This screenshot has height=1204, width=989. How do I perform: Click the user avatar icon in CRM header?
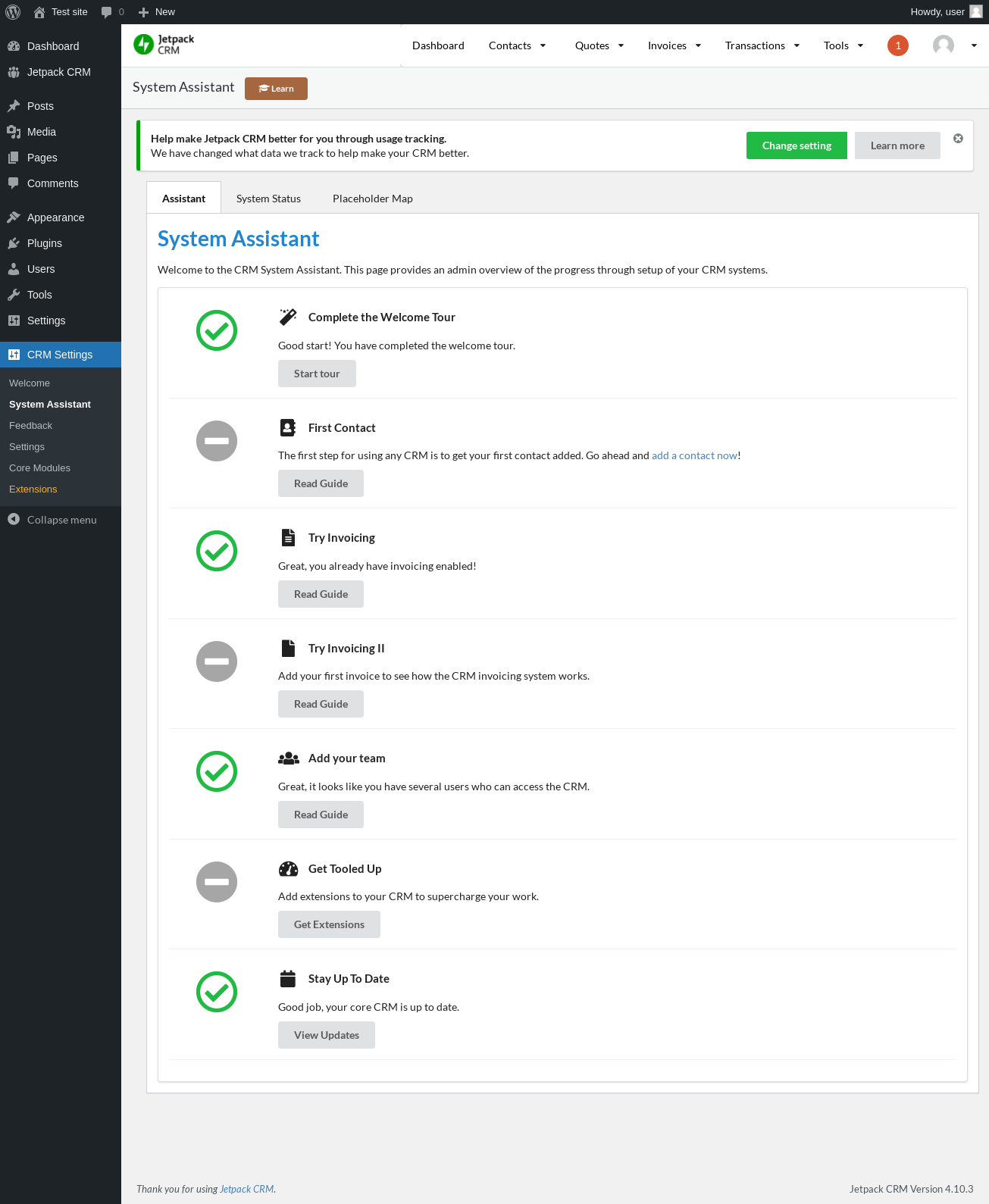coord(943,45)
